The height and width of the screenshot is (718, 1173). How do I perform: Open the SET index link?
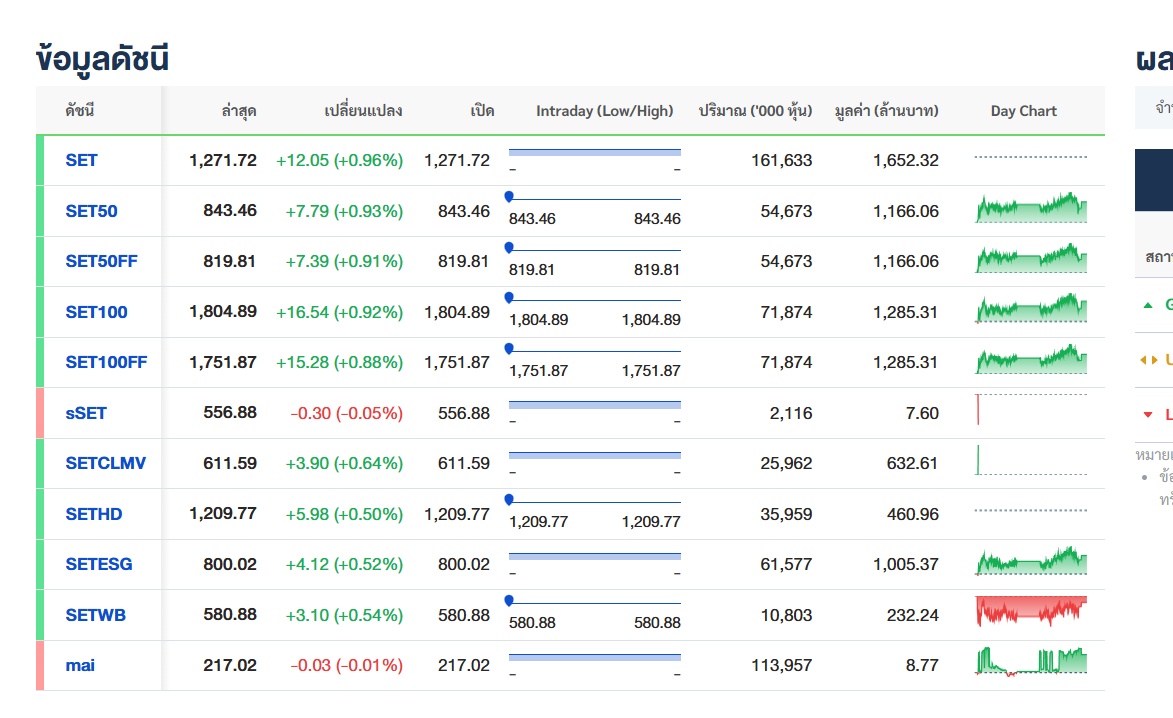point(82,160)
